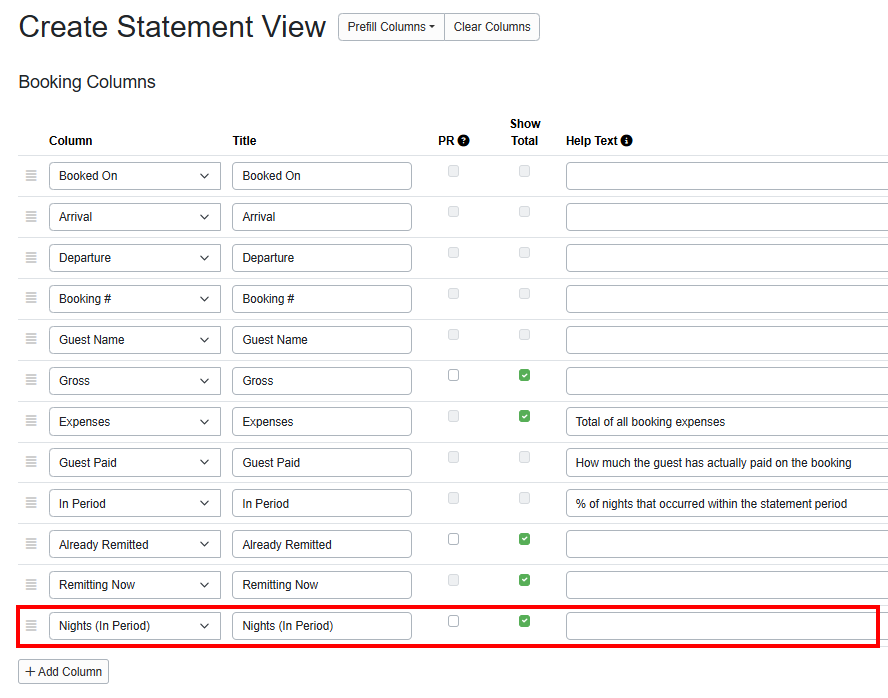This screenshot has width=888, height=698.
Task: Tick the PR checkbox for Nights (In Period)
Action: [453, 621]
